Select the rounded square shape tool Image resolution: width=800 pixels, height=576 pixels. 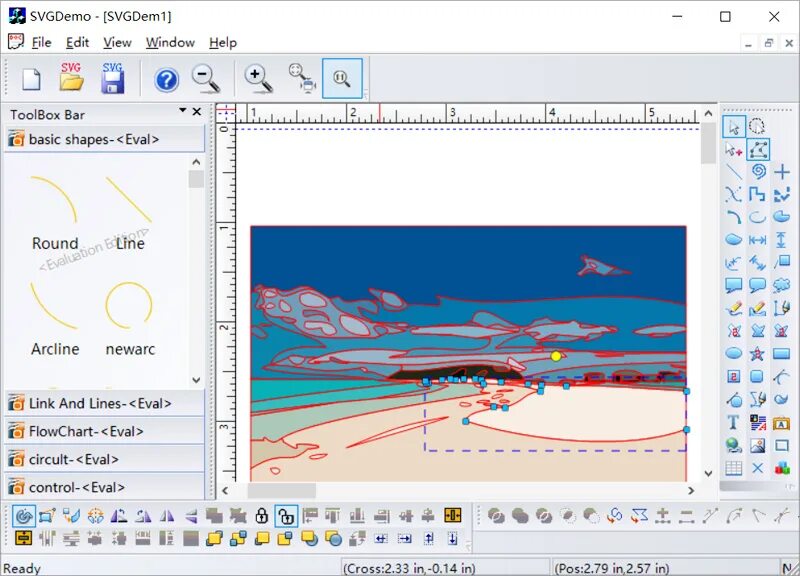(x=758, y=377)
